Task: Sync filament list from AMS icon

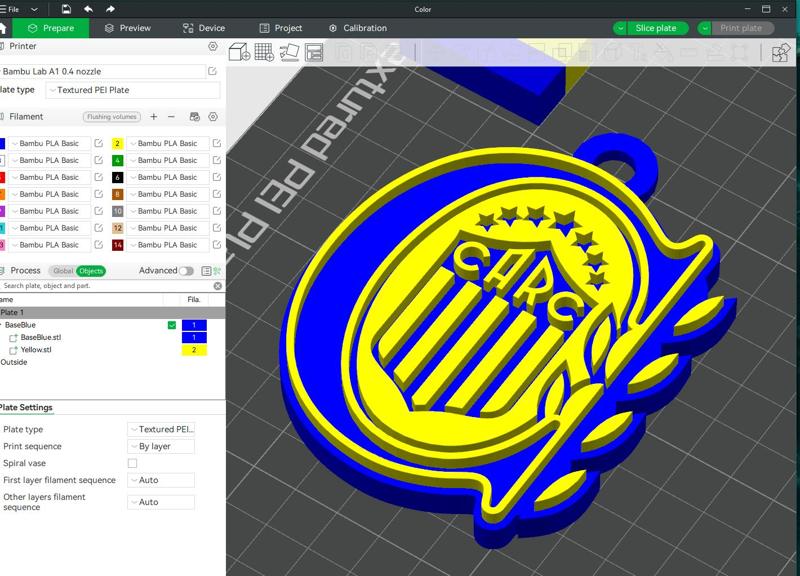Action: 195,117
